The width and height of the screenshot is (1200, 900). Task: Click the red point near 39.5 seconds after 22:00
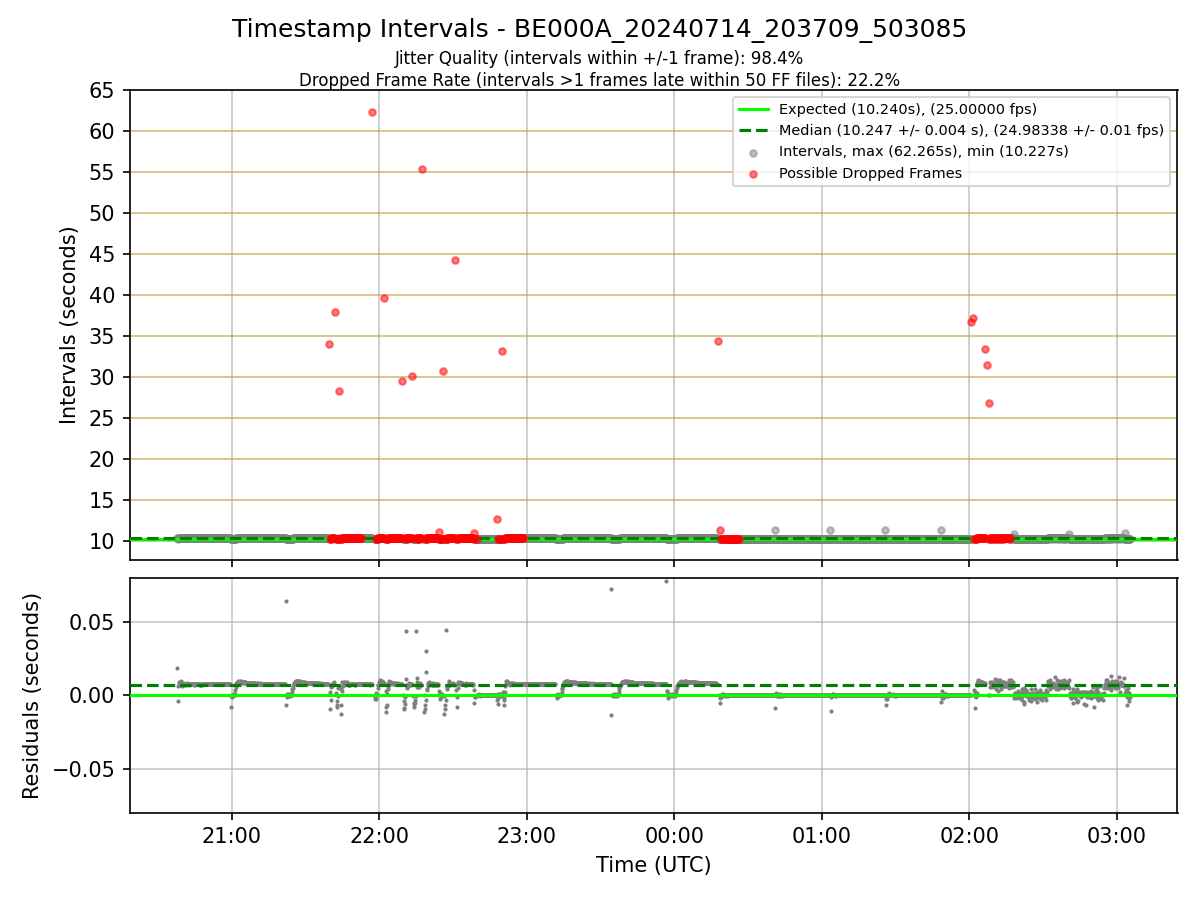(x=384, y=298)
